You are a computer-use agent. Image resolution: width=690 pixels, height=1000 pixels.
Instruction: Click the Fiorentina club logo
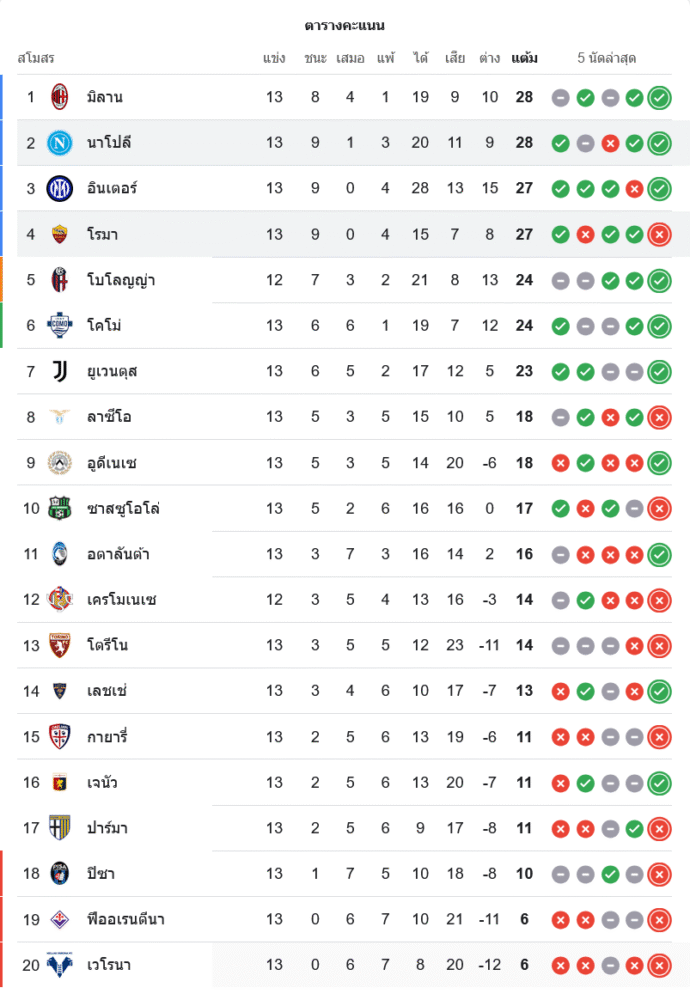tap(60, 919)
